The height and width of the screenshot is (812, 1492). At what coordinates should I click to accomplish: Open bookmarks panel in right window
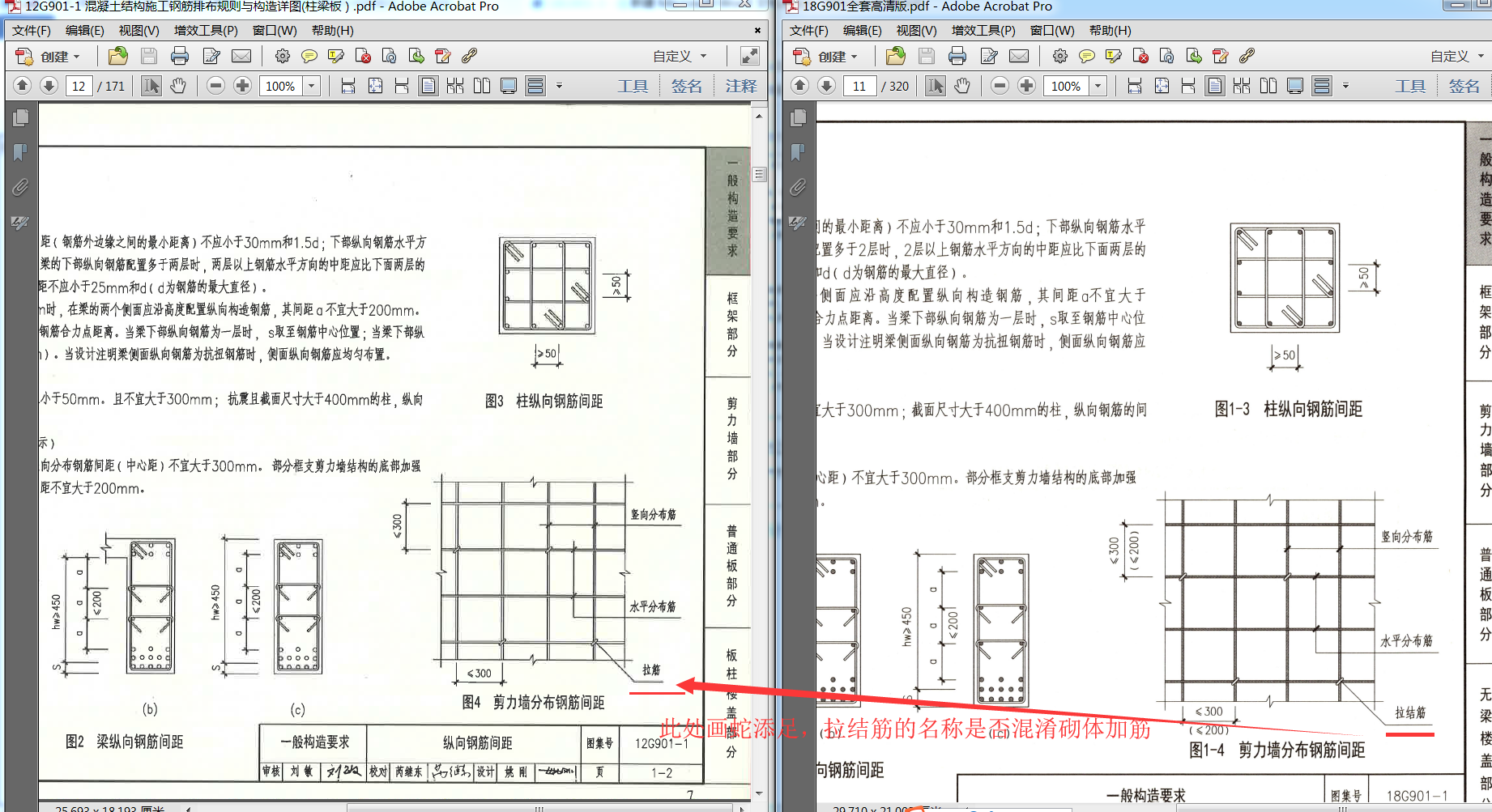point(798,152)
